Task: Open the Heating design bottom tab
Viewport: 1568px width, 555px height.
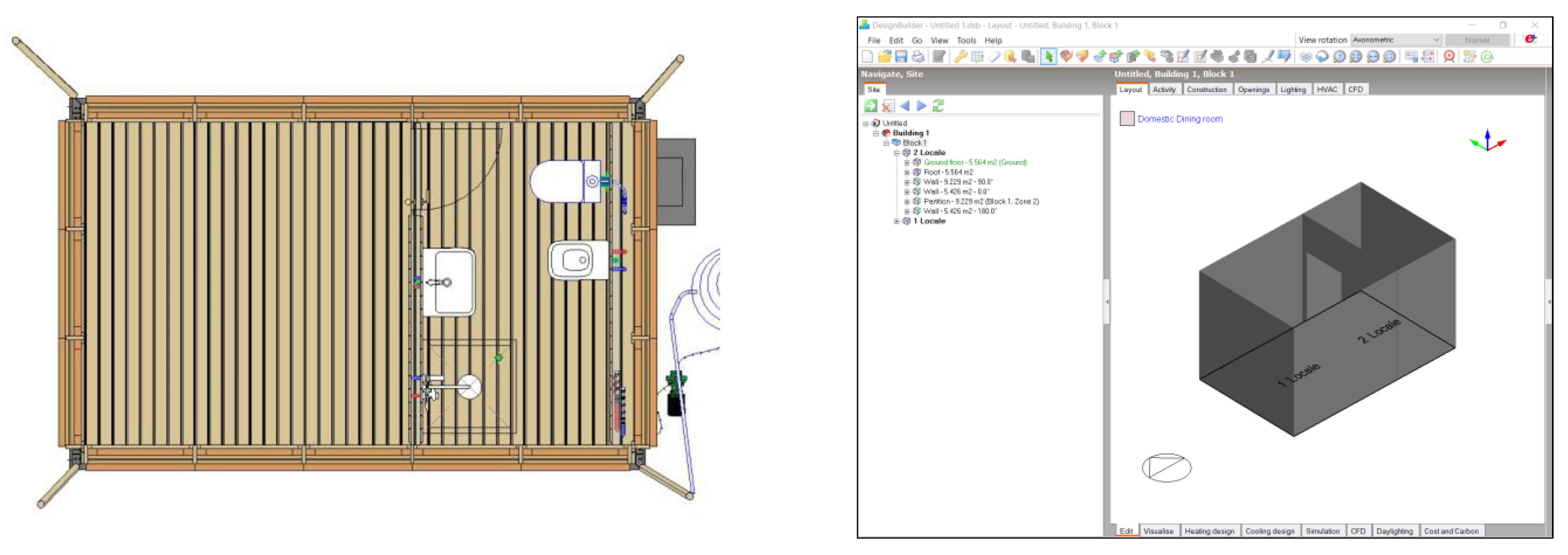Action: click(1209, 531)
